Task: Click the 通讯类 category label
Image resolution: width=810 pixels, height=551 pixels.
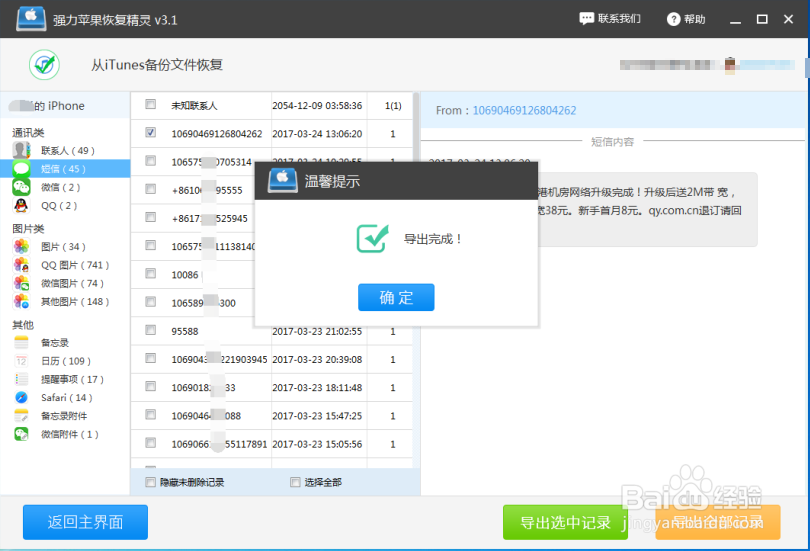Action: tap(28, 133)
